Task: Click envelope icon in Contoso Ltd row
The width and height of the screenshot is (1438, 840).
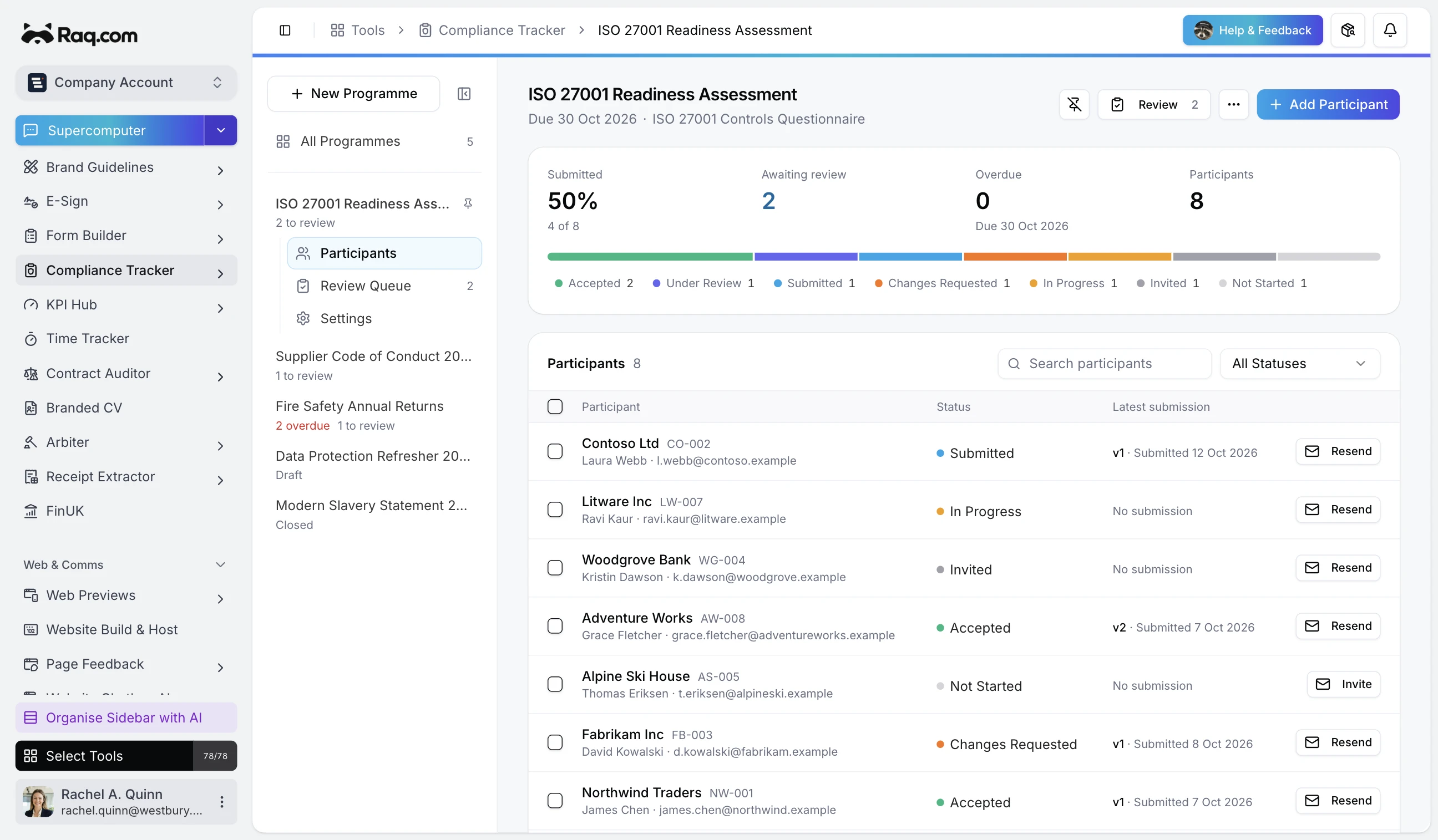Action: point(1312,452)
